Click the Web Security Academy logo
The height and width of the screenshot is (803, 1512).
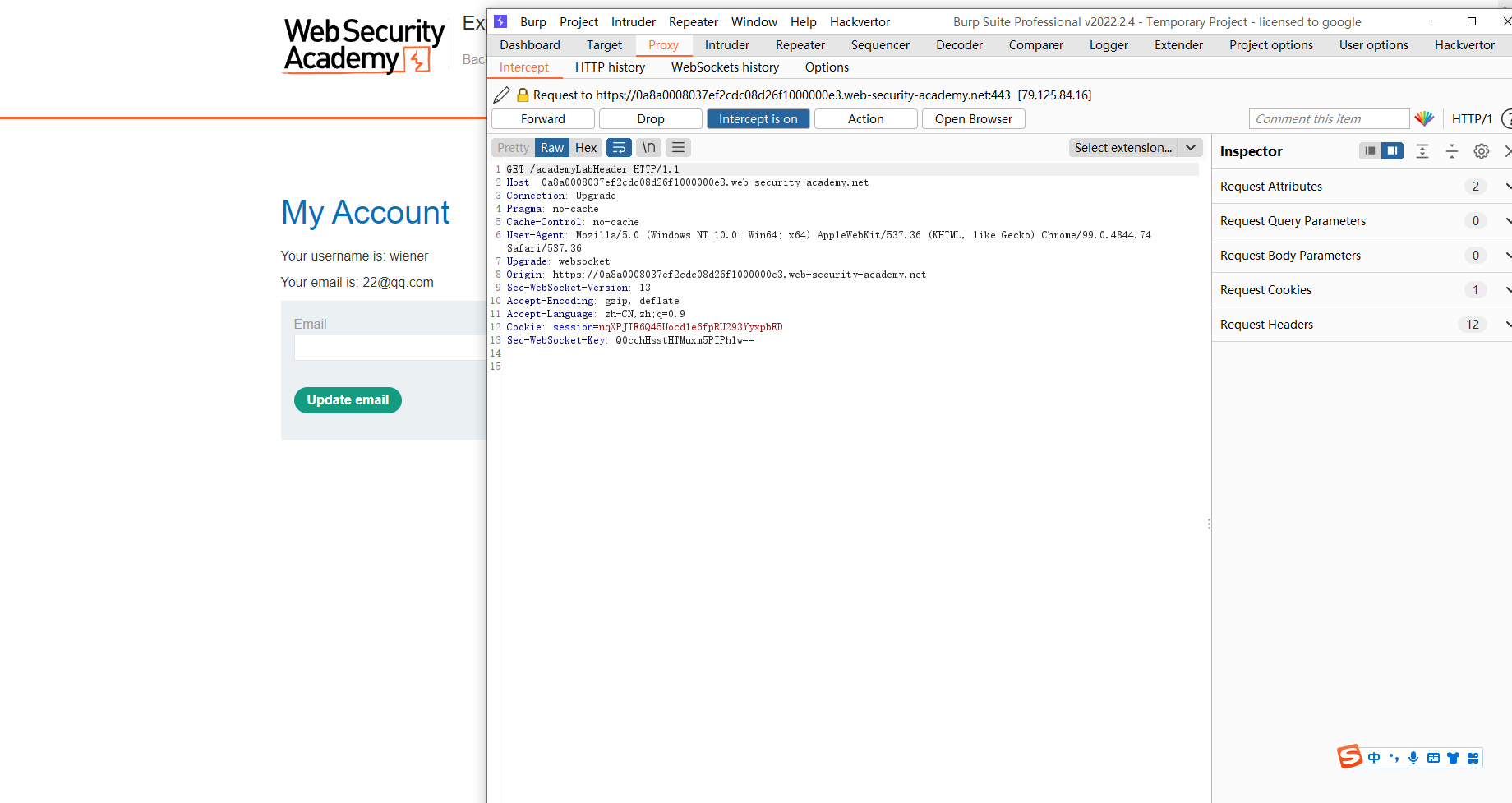point(364,46)
